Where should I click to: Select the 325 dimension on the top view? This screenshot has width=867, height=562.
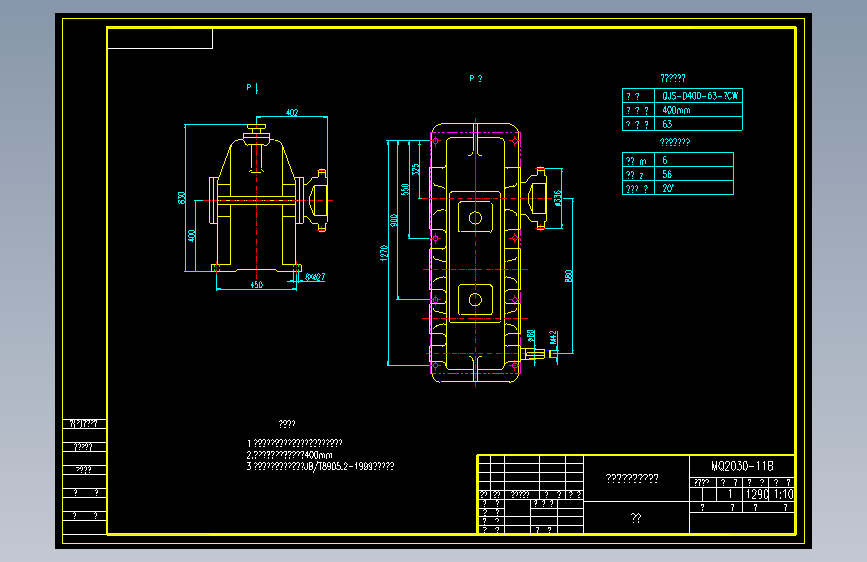(415, 169)
